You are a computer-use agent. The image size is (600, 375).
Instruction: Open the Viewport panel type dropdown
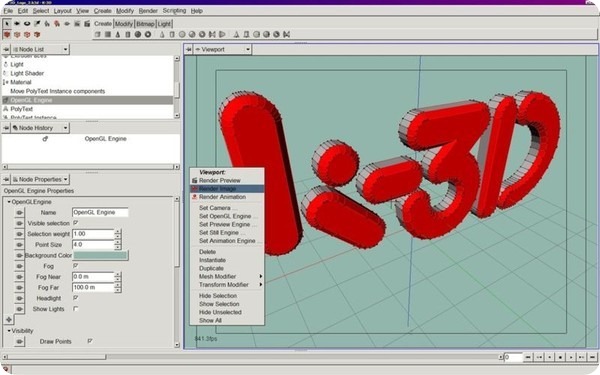(x=248, y=49)
